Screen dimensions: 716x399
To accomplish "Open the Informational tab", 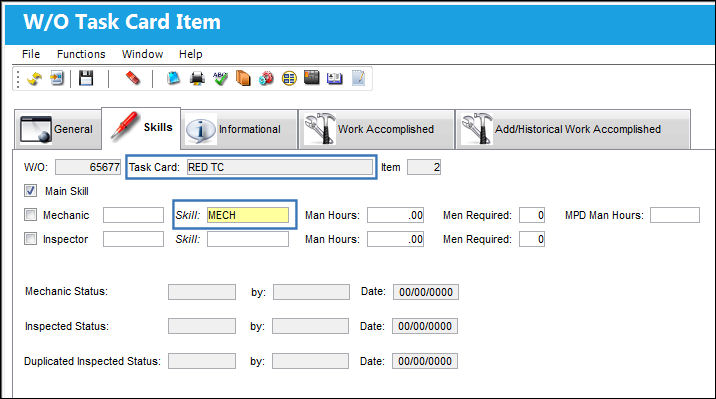I will 239,129.
